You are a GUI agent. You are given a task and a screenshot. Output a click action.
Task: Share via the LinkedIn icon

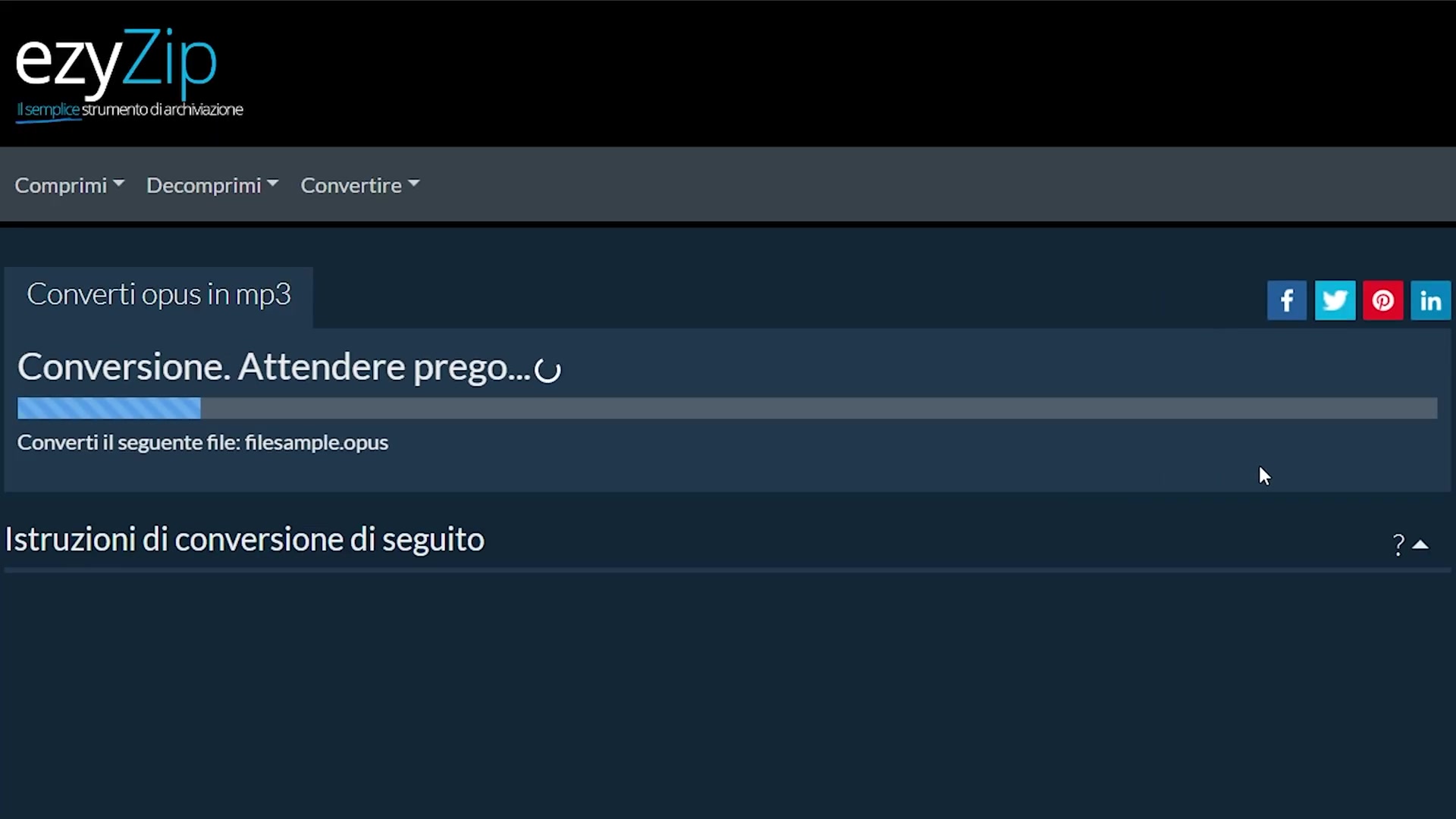[x=1430, y=300]
